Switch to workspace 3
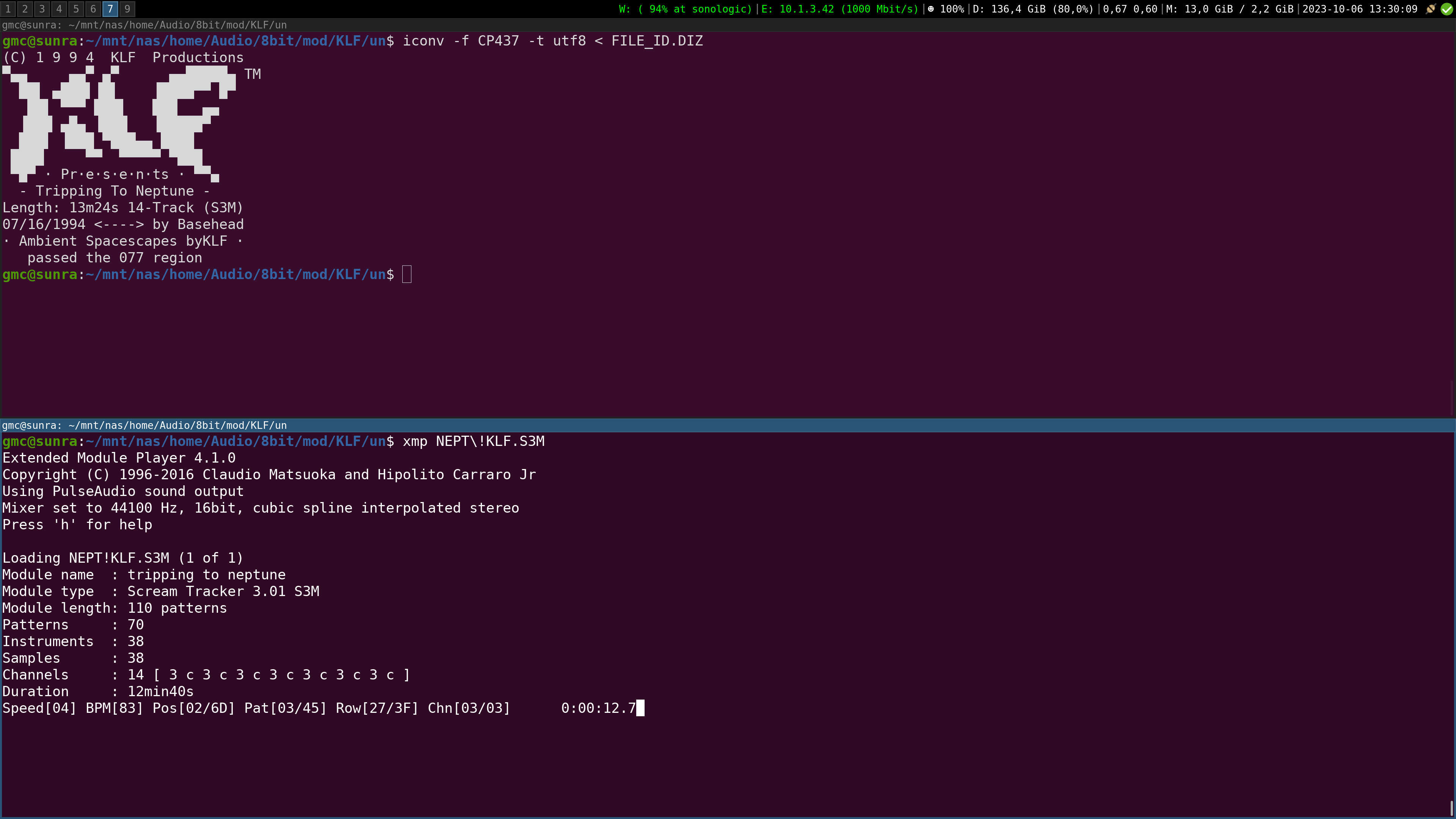 point(42,8)
